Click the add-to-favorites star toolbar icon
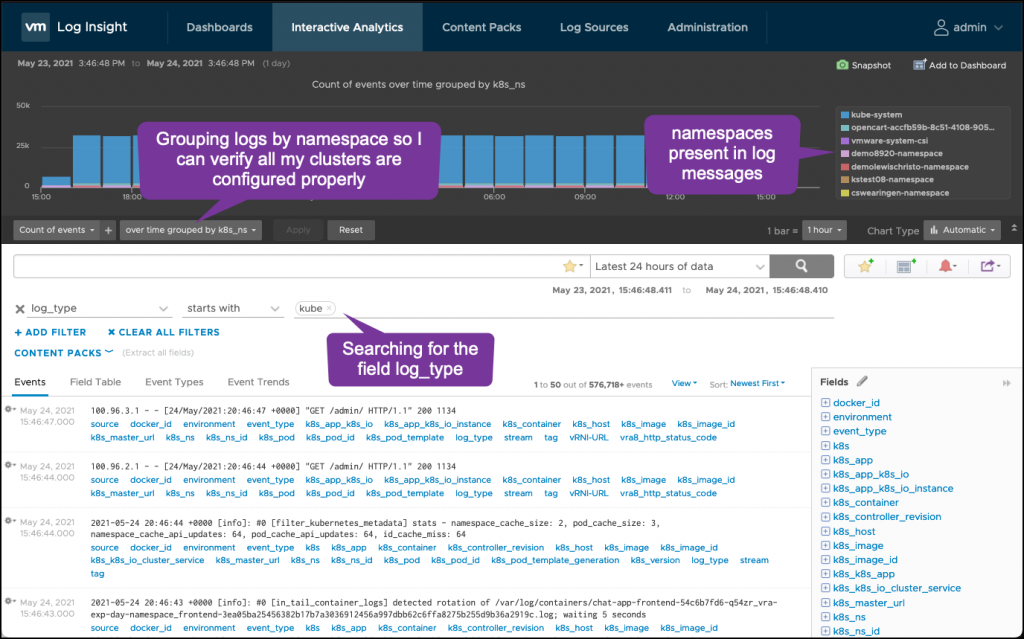The image size is (1024, 639). pyautogui.click(x=866, y=266)
